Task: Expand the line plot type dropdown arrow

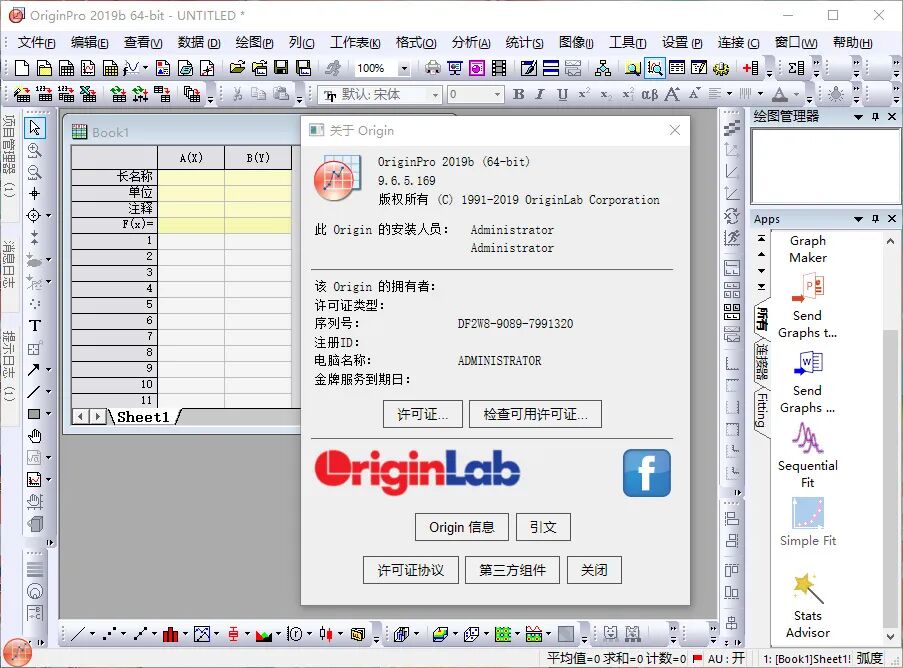Action: 92,634
